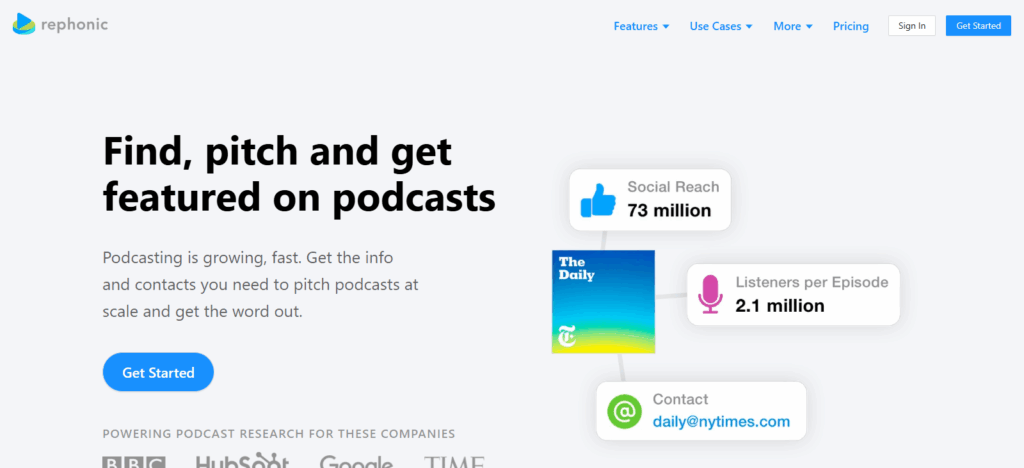Click the rephonic brand name text
Viewport: 1024px width, 468px height.
coord(74,24)
